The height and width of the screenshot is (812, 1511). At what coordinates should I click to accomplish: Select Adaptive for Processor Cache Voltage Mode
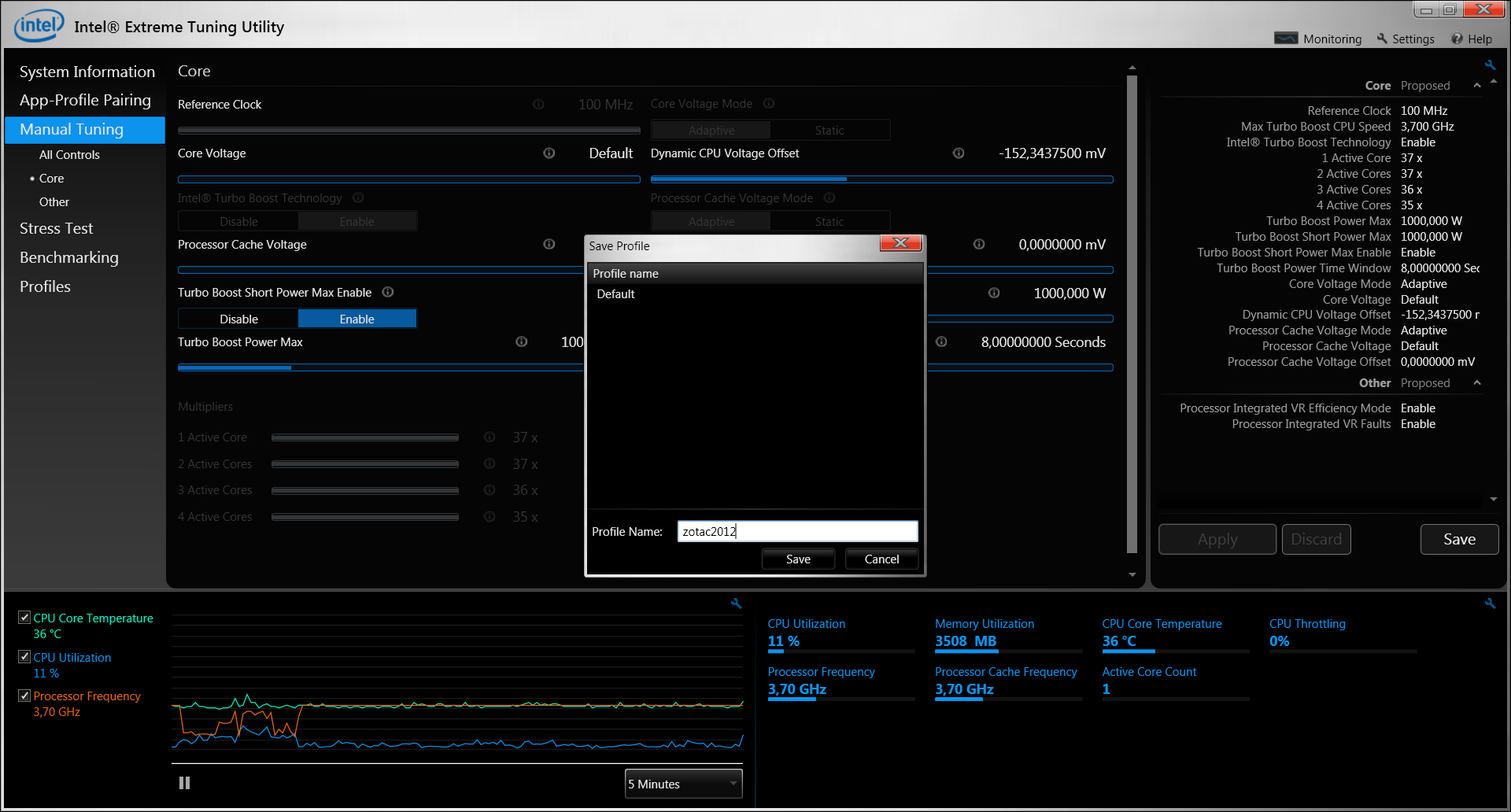point(711,221)
